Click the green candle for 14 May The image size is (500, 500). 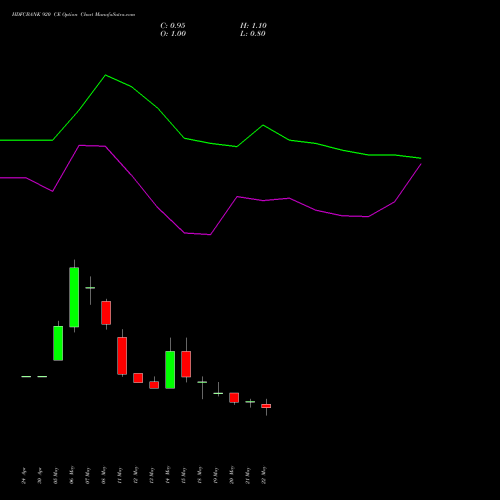pyautogui.click(x=170, y=370)
